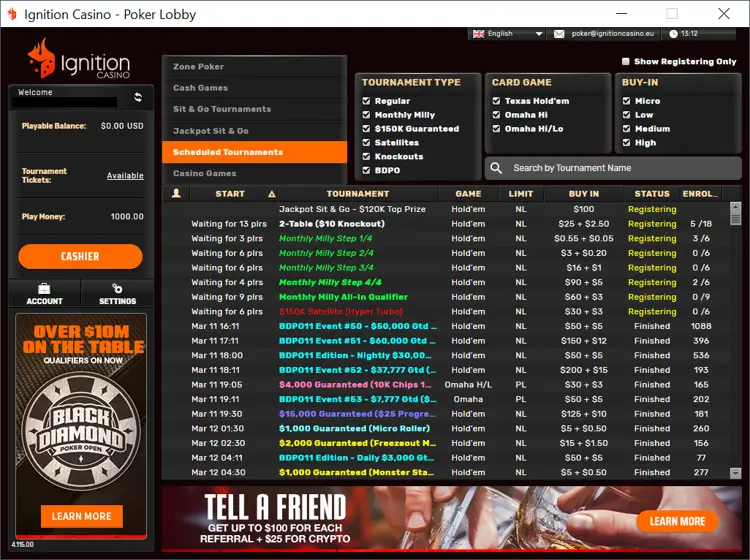Image resolution: width=750 pixels, height=560 pixels.
Task: Select $4,000 Guaranteed Omaha H/L row
Action: coord(446,384)
